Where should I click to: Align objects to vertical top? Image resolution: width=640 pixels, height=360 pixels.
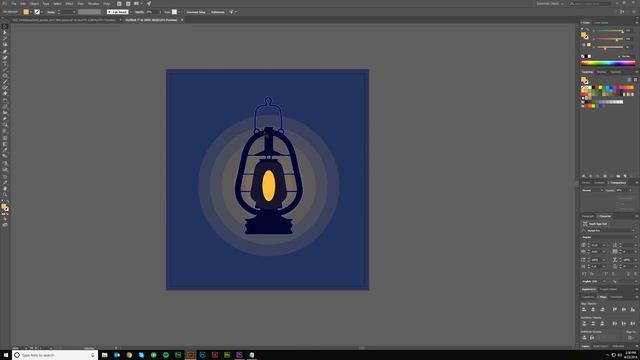click(x=615, y=309)
